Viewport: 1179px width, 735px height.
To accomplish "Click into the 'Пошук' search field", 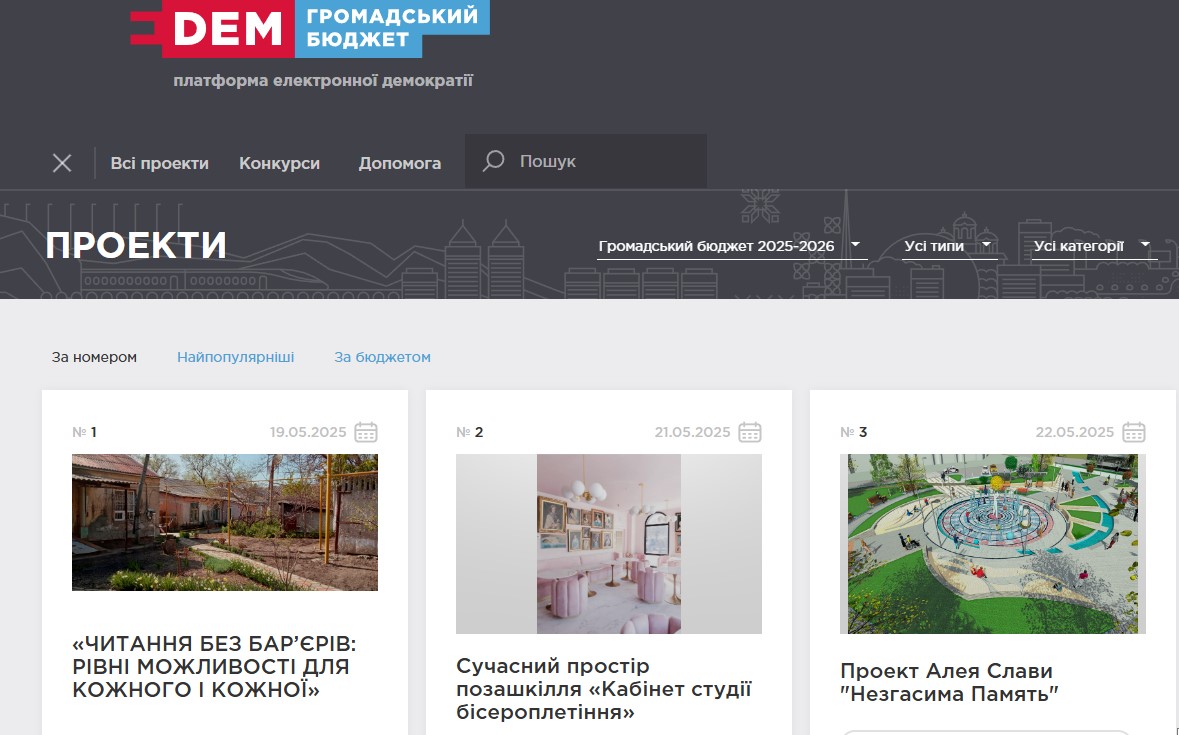I will pyautogui.click(x=605, y=161).
